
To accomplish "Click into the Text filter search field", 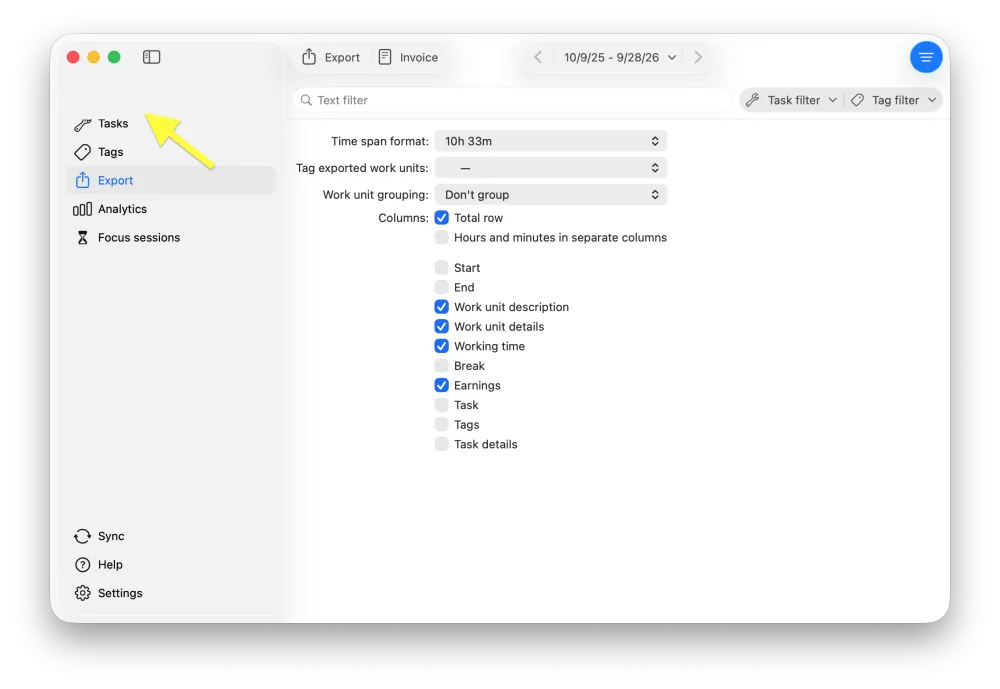I will point(511,100).
